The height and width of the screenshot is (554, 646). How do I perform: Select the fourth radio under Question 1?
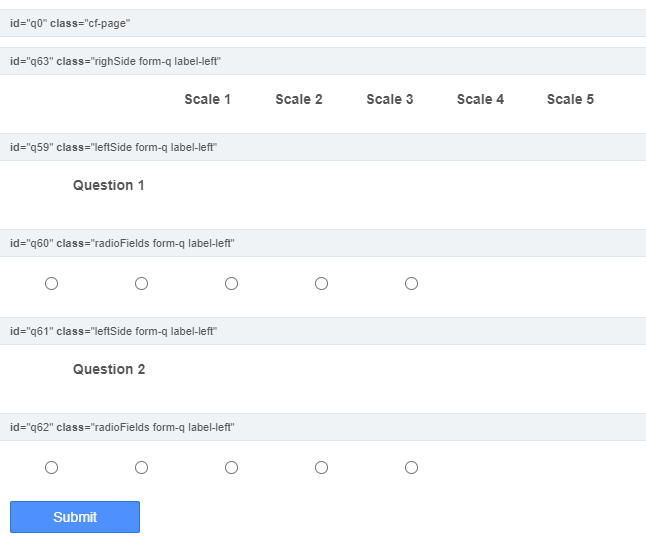coord(321,283)
